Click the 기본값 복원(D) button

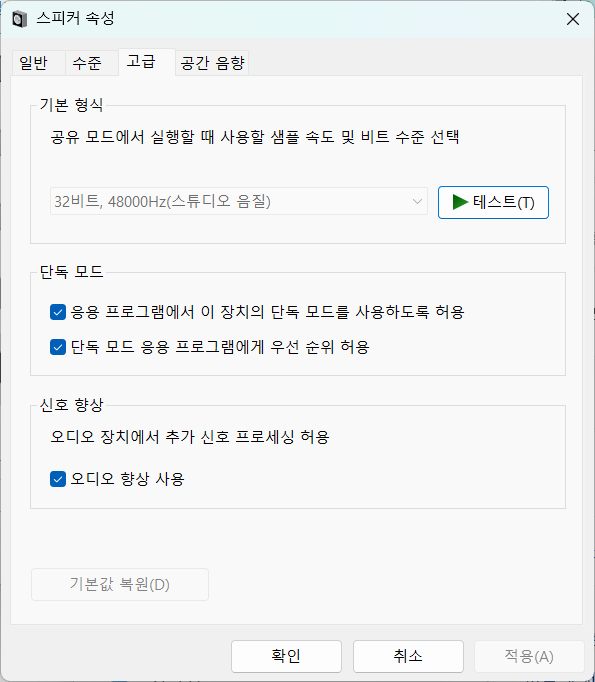[x=120, y=584]
